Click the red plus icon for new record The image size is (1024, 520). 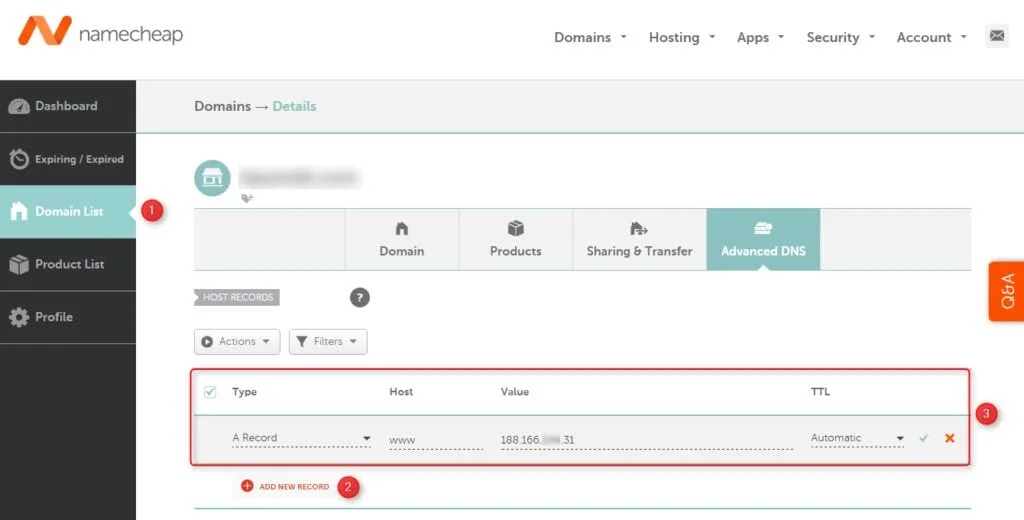pyautogui.click(x=247, y=486)
